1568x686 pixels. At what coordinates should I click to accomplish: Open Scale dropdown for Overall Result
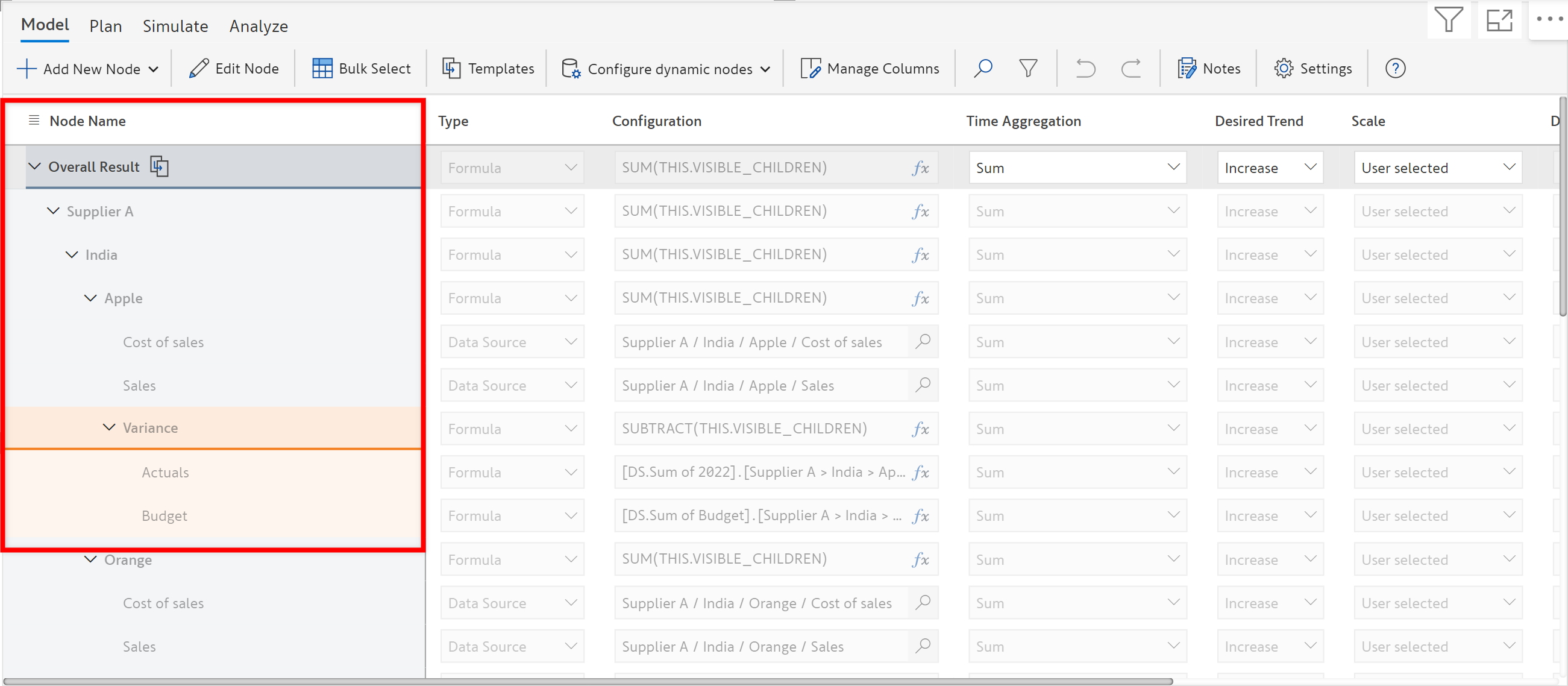coord(1437,168)
